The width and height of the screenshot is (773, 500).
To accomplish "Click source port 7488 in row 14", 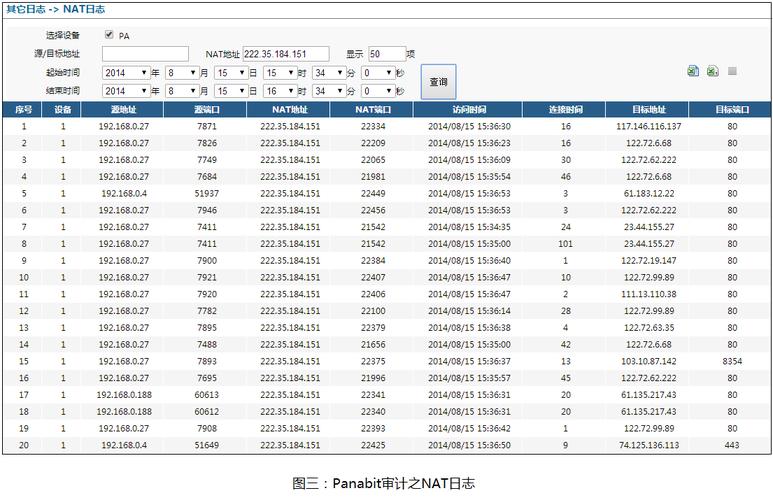I will coord(207,344).
